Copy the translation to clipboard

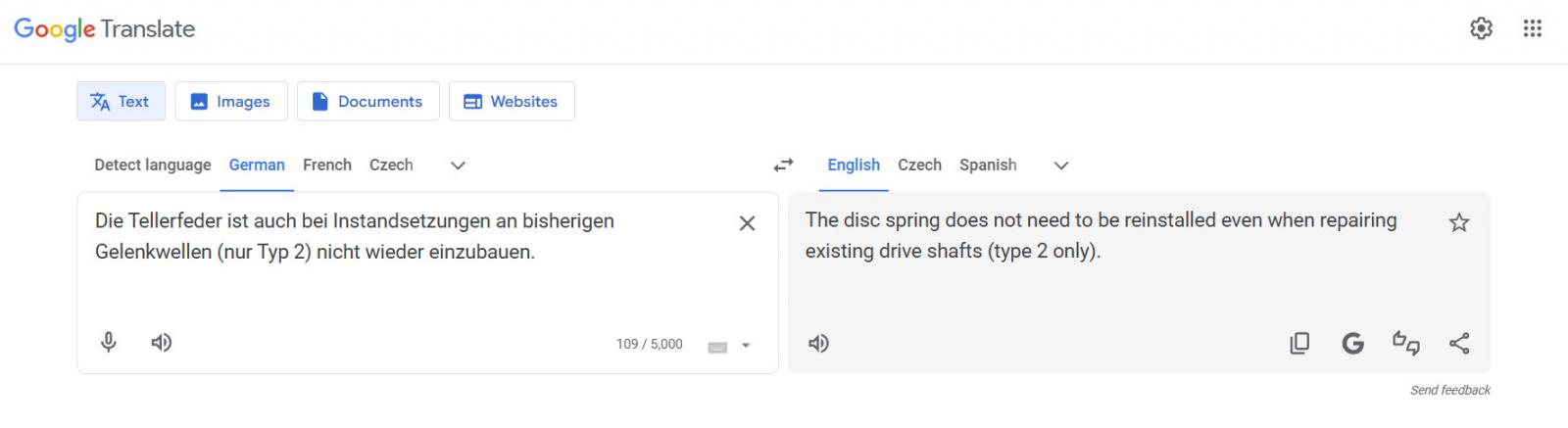click(1299, 343)
